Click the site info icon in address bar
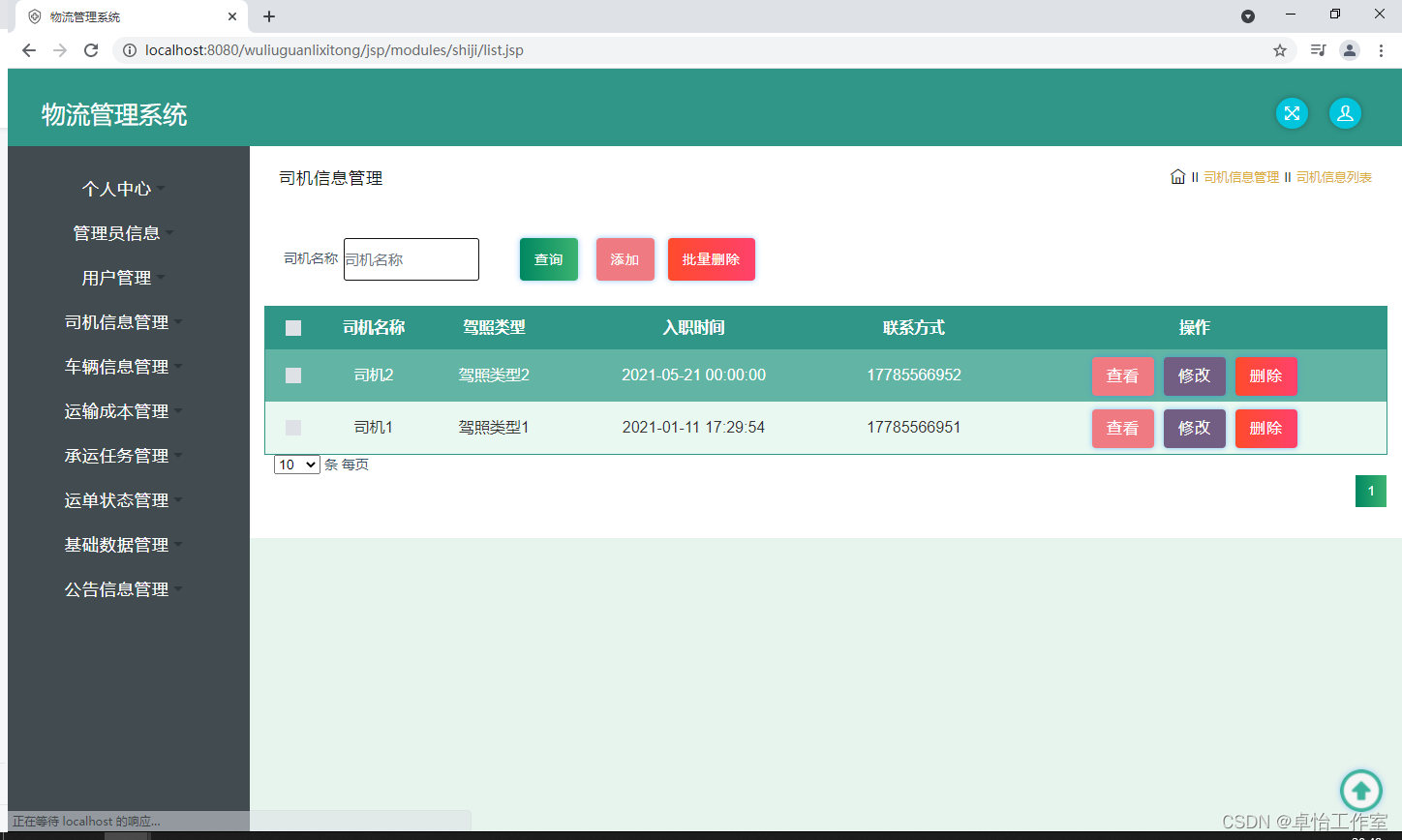This screenshot has height=840, width=1402. tap(130, 50)
